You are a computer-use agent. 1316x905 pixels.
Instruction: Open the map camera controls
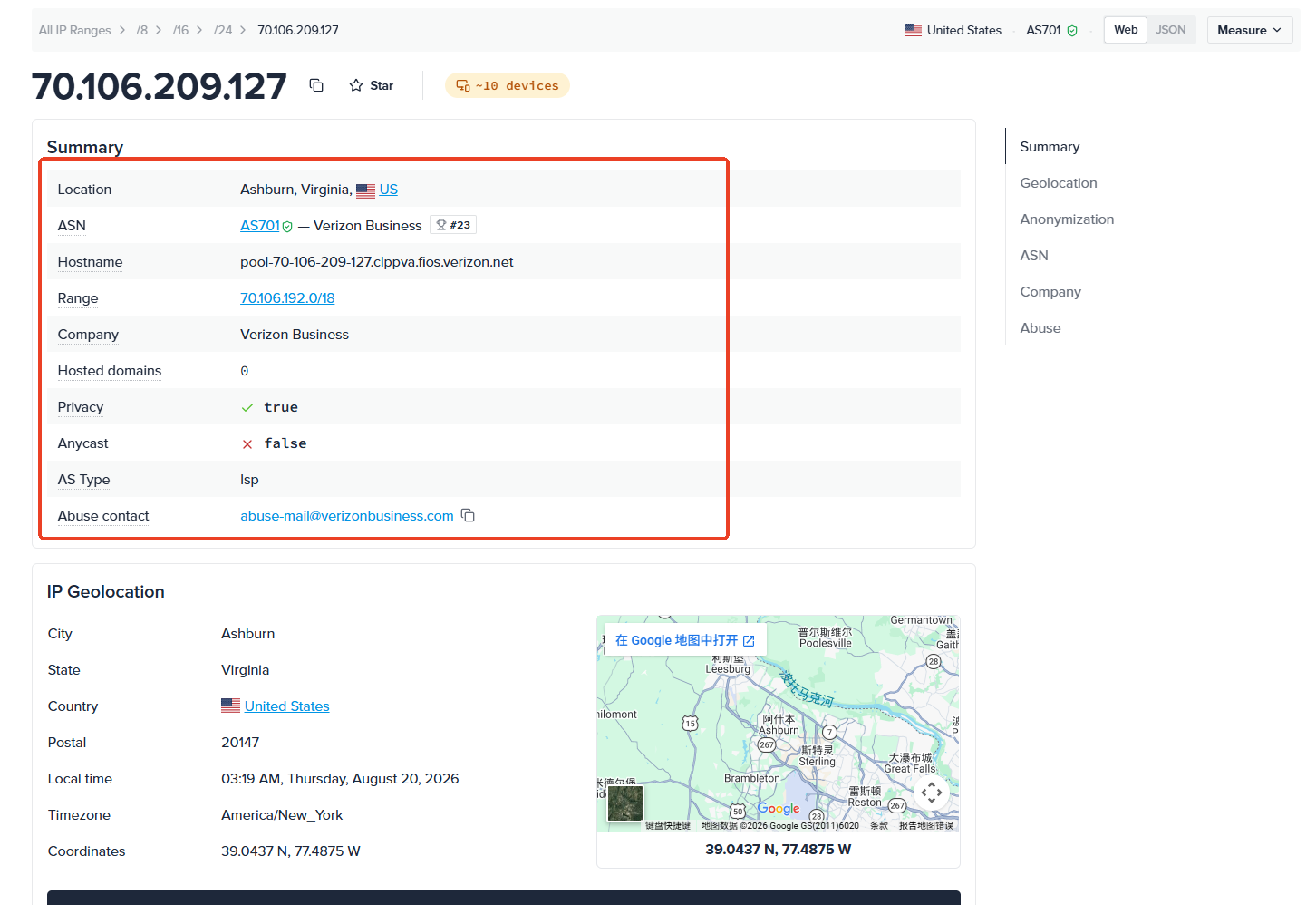click(x=932, y=793)
